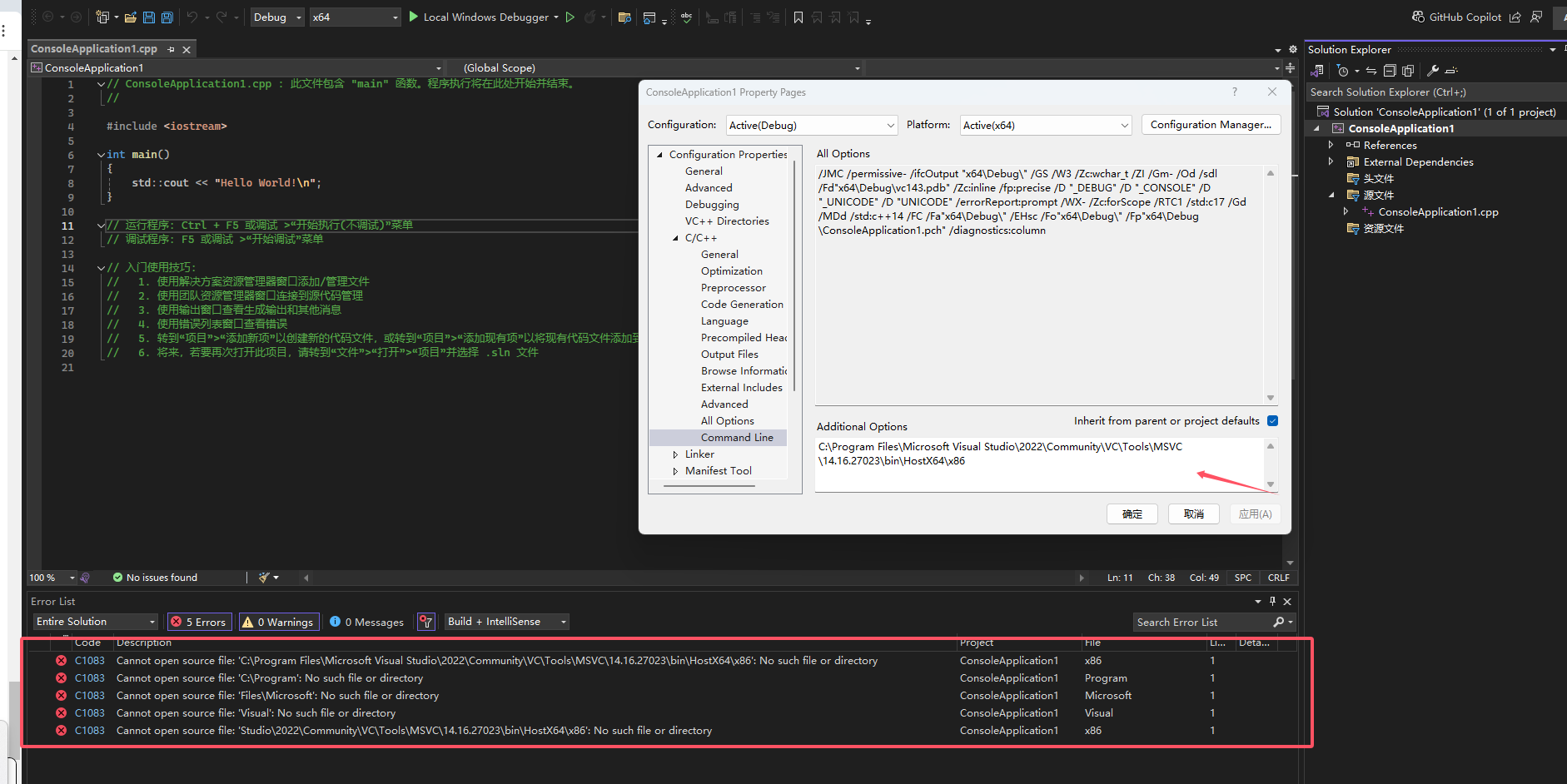Click the Preview Selected Items icon

tap(1451, 71)
